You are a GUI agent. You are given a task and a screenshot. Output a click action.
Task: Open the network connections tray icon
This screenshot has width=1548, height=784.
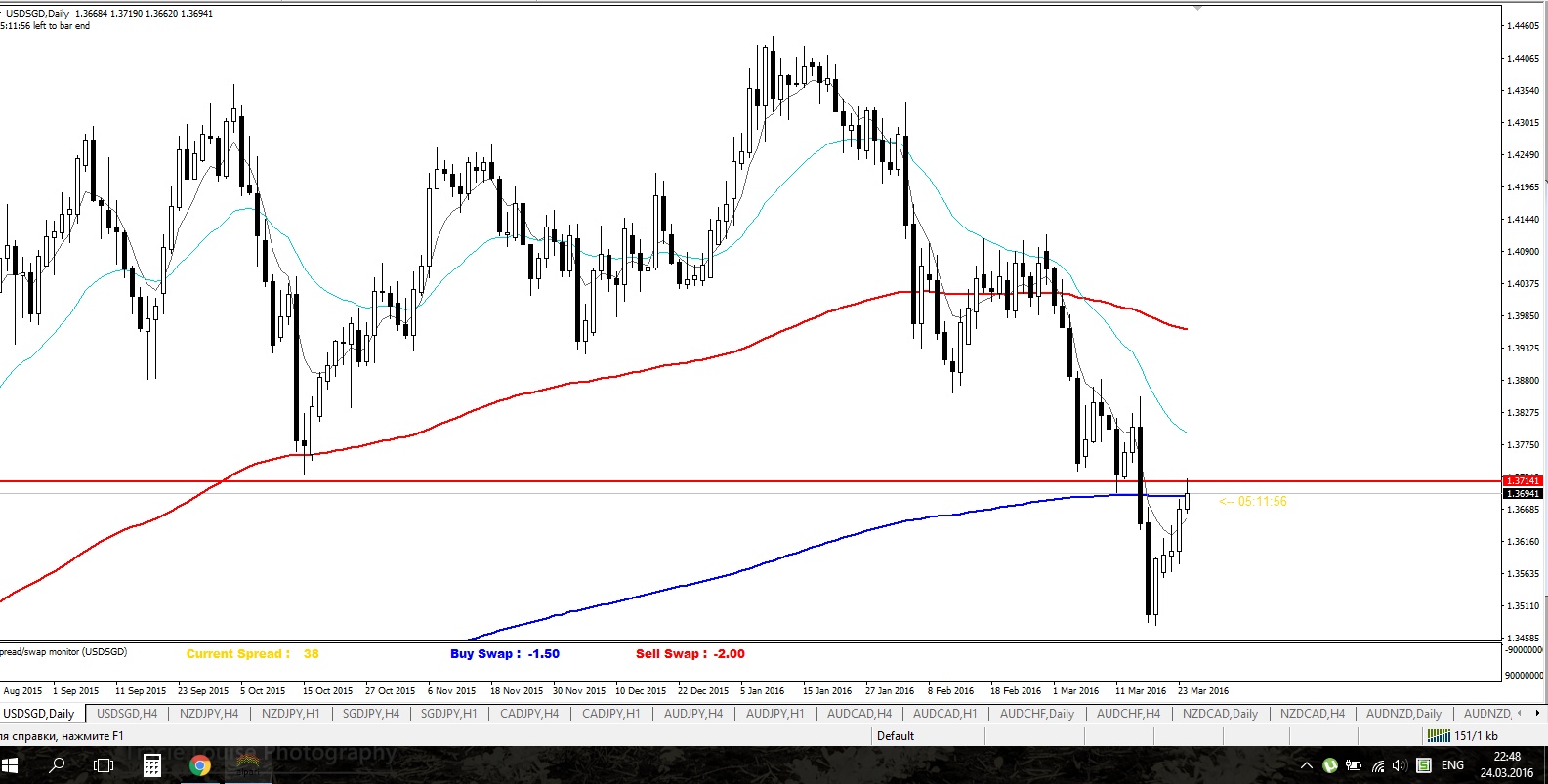tap(1377, 765)
